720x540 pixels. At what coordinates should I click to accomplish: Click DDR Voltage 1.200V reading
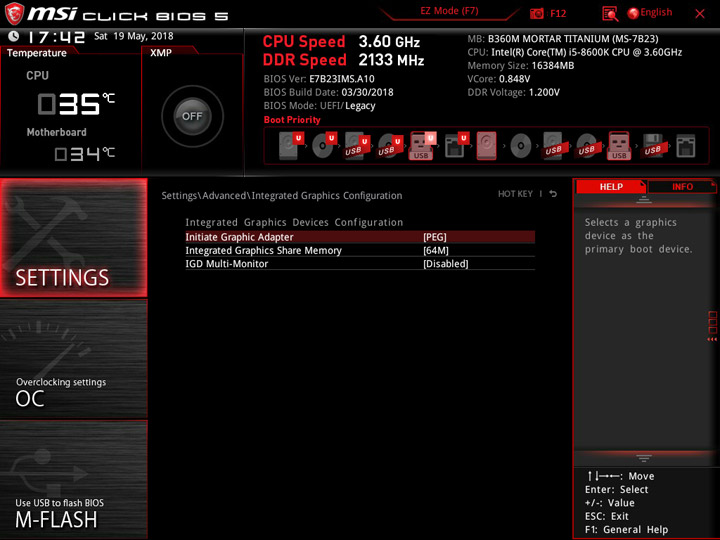[513, 92]
